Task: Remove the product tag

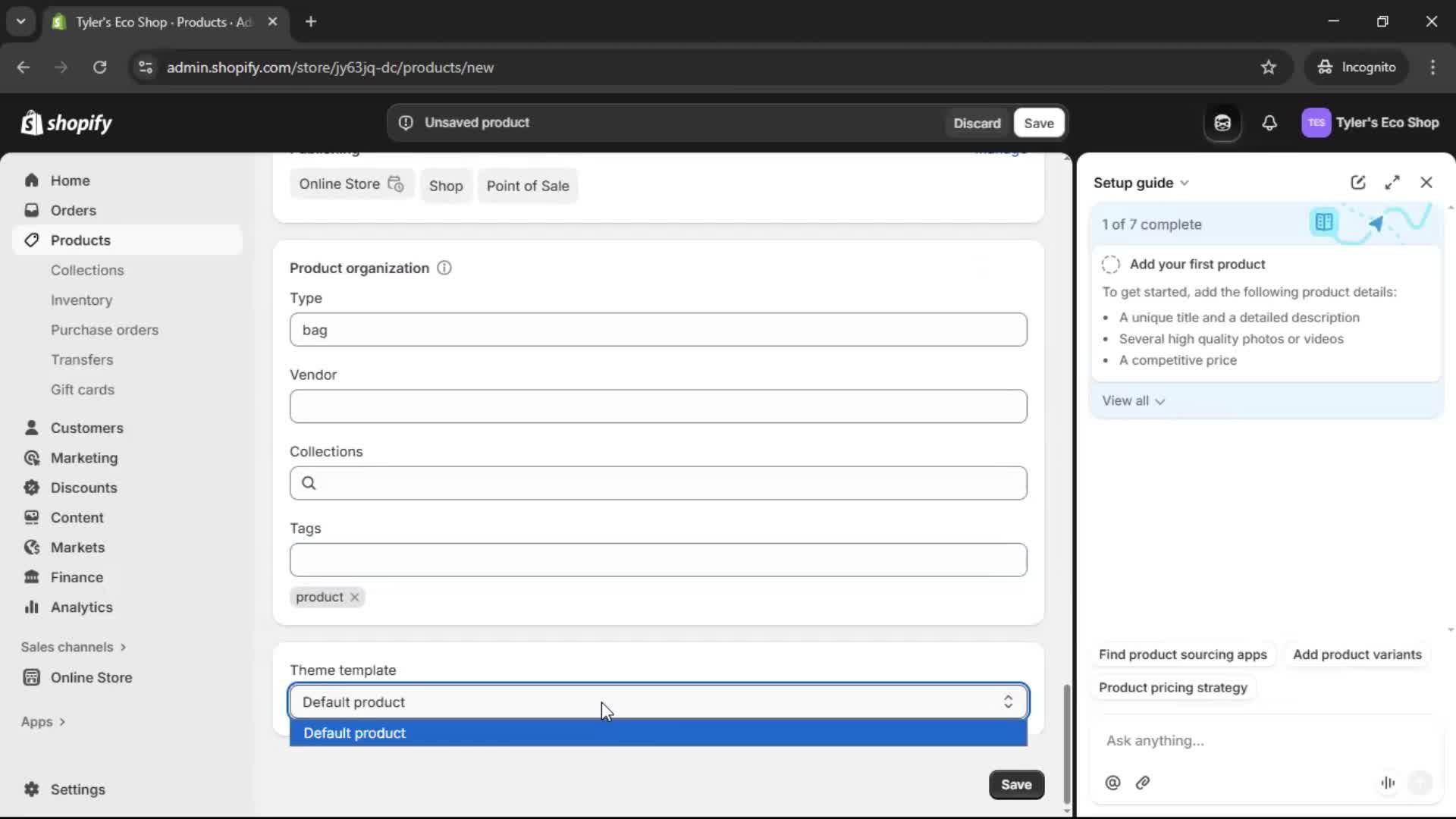Action: click(354, 598)
